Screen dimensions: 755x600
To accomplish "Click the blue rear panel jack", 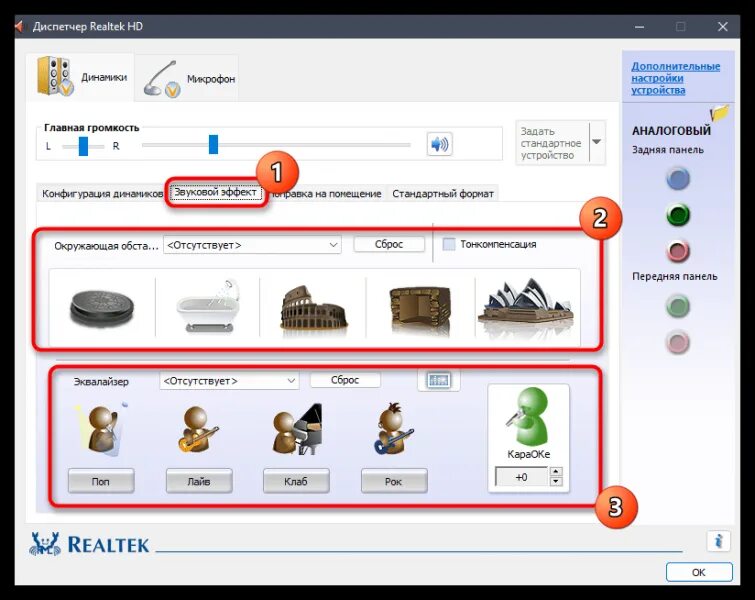I will (678, 178).
